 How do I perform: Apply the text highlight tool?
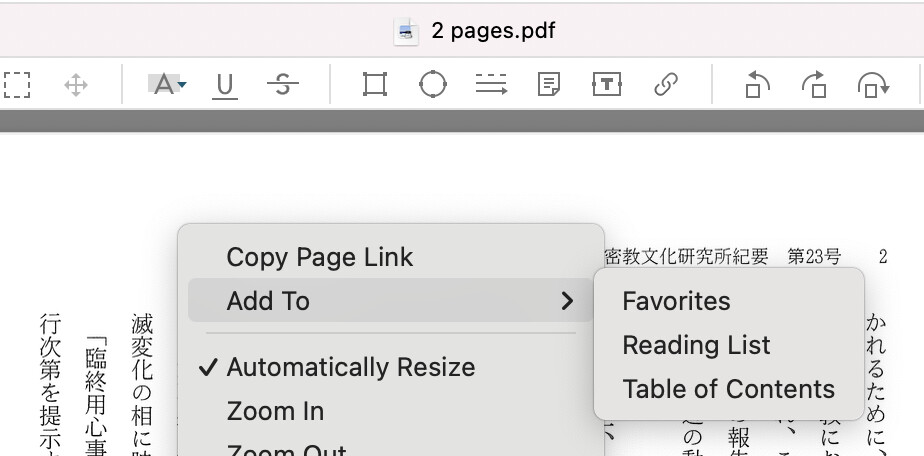coord(162,85)
